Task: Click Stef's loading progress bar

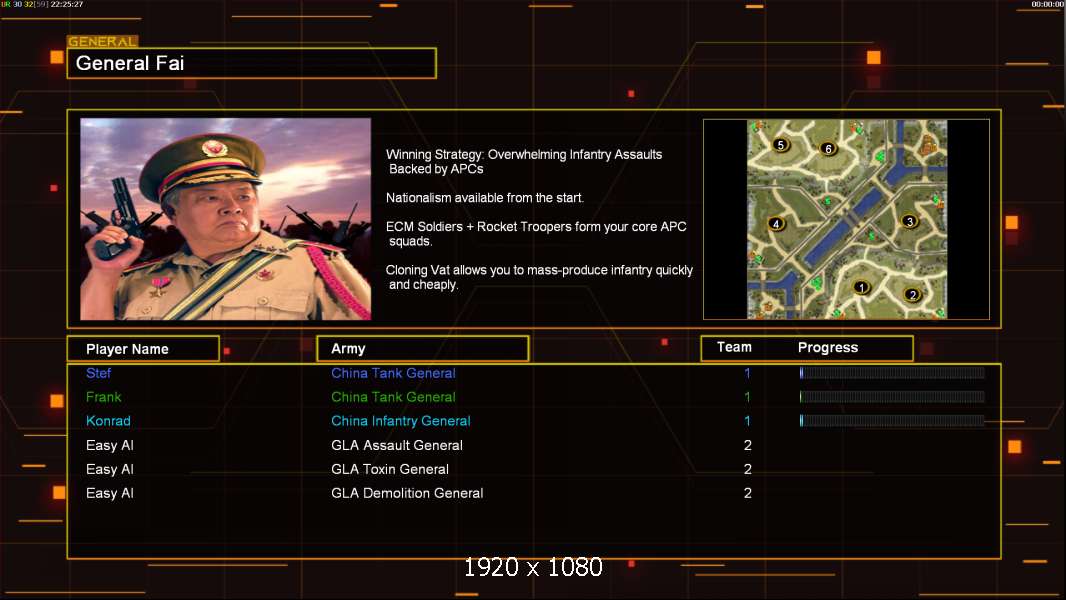Action: [892, 372]
